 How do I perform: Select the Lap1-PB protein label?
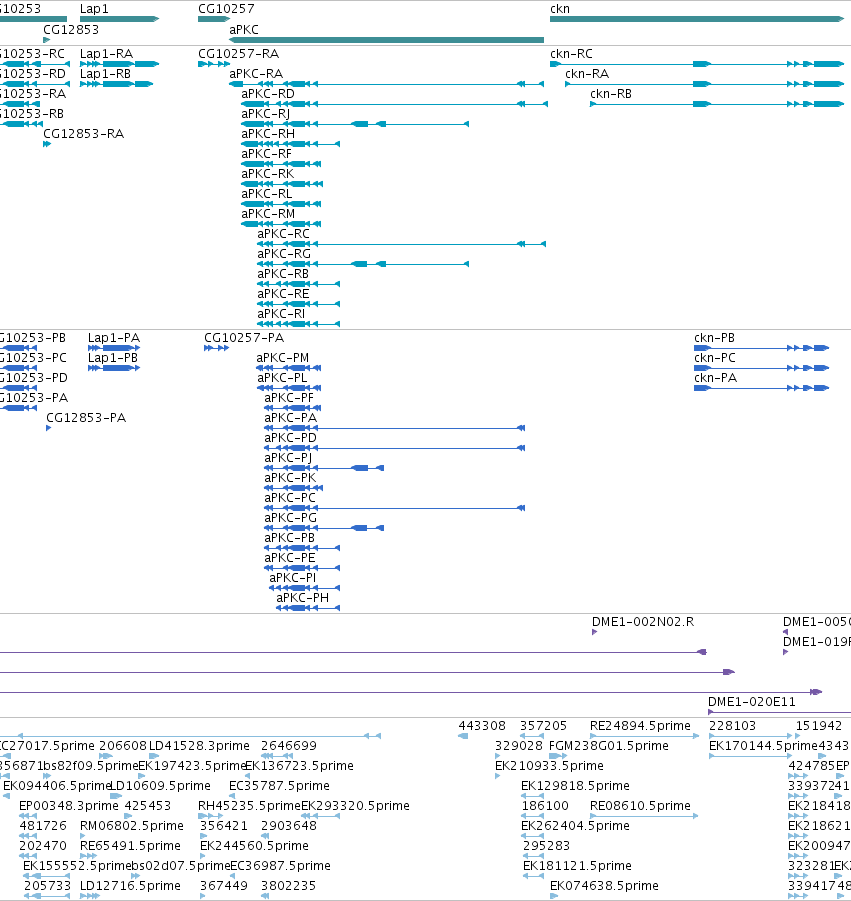tap(113, 357)
